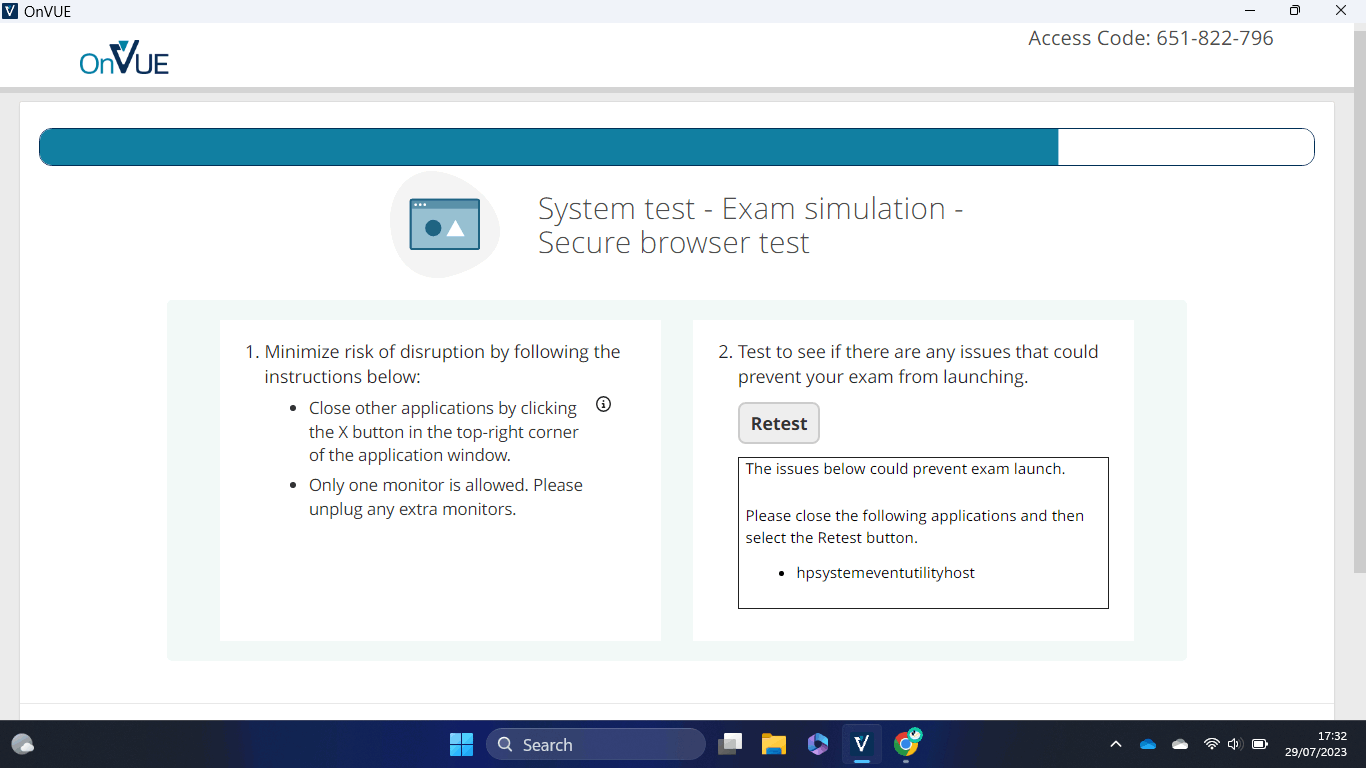Select the hpsystemeventutilityhost list entry
This screenshot has width=1366, height=768.
point(885,573)
